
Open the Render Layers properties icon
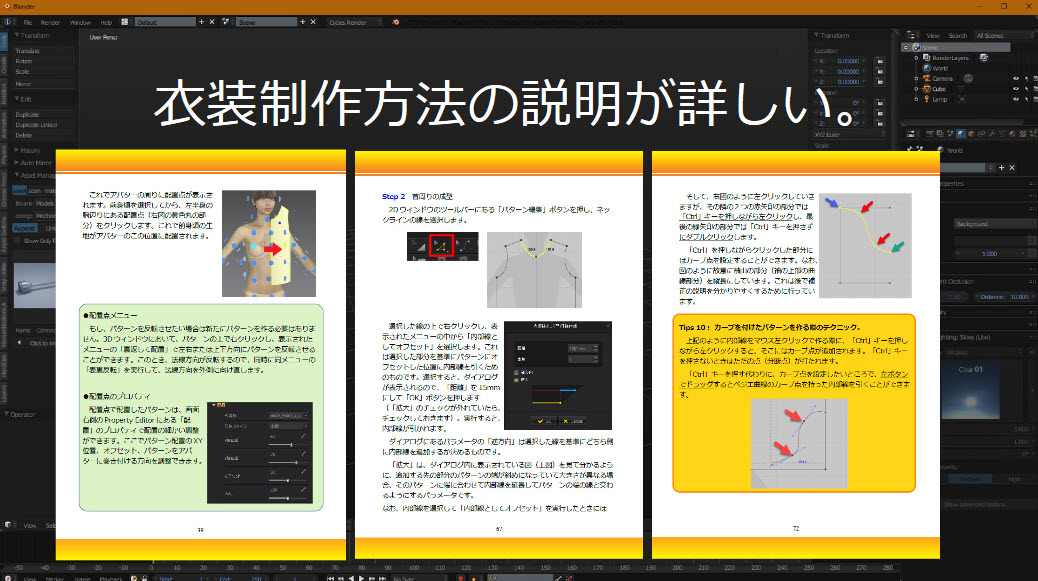[x=941, y=134]
